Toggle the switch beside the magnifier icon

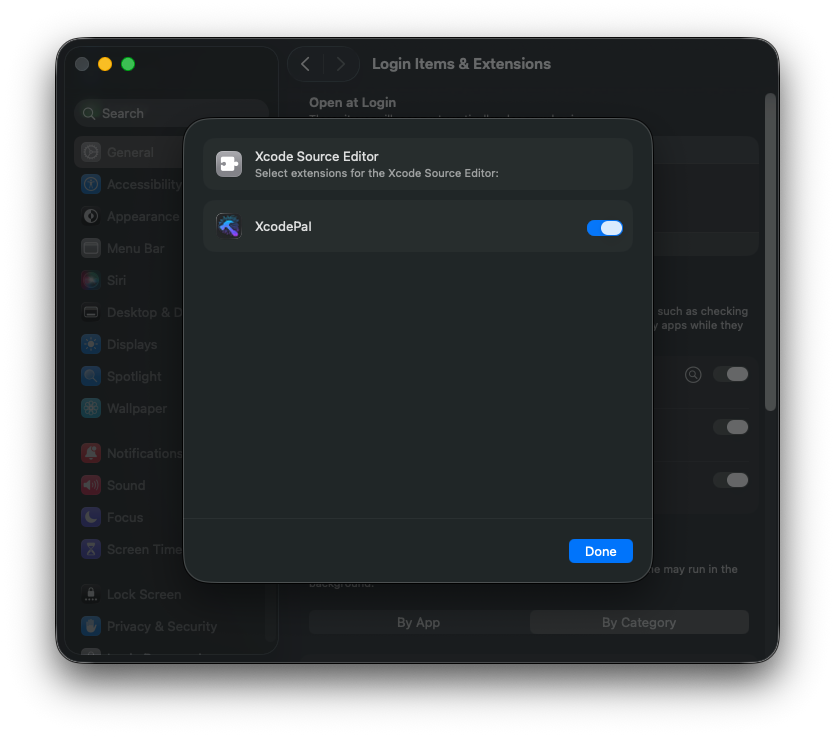(x=731, y=374)
